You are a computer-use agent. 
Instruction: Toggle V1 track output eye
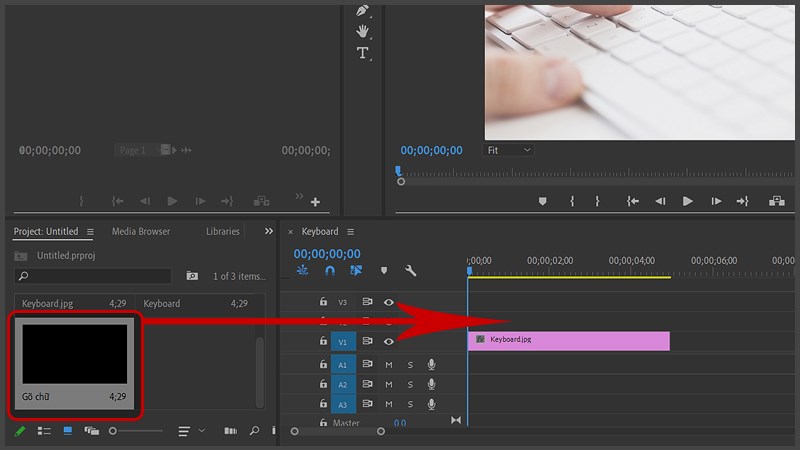(x=389, y=342)
